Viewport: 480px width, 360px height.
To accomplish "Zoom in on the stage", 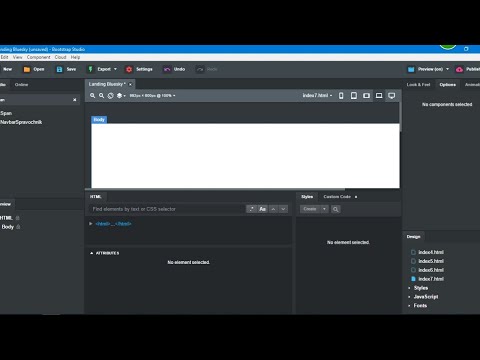I will coord(92,96).
